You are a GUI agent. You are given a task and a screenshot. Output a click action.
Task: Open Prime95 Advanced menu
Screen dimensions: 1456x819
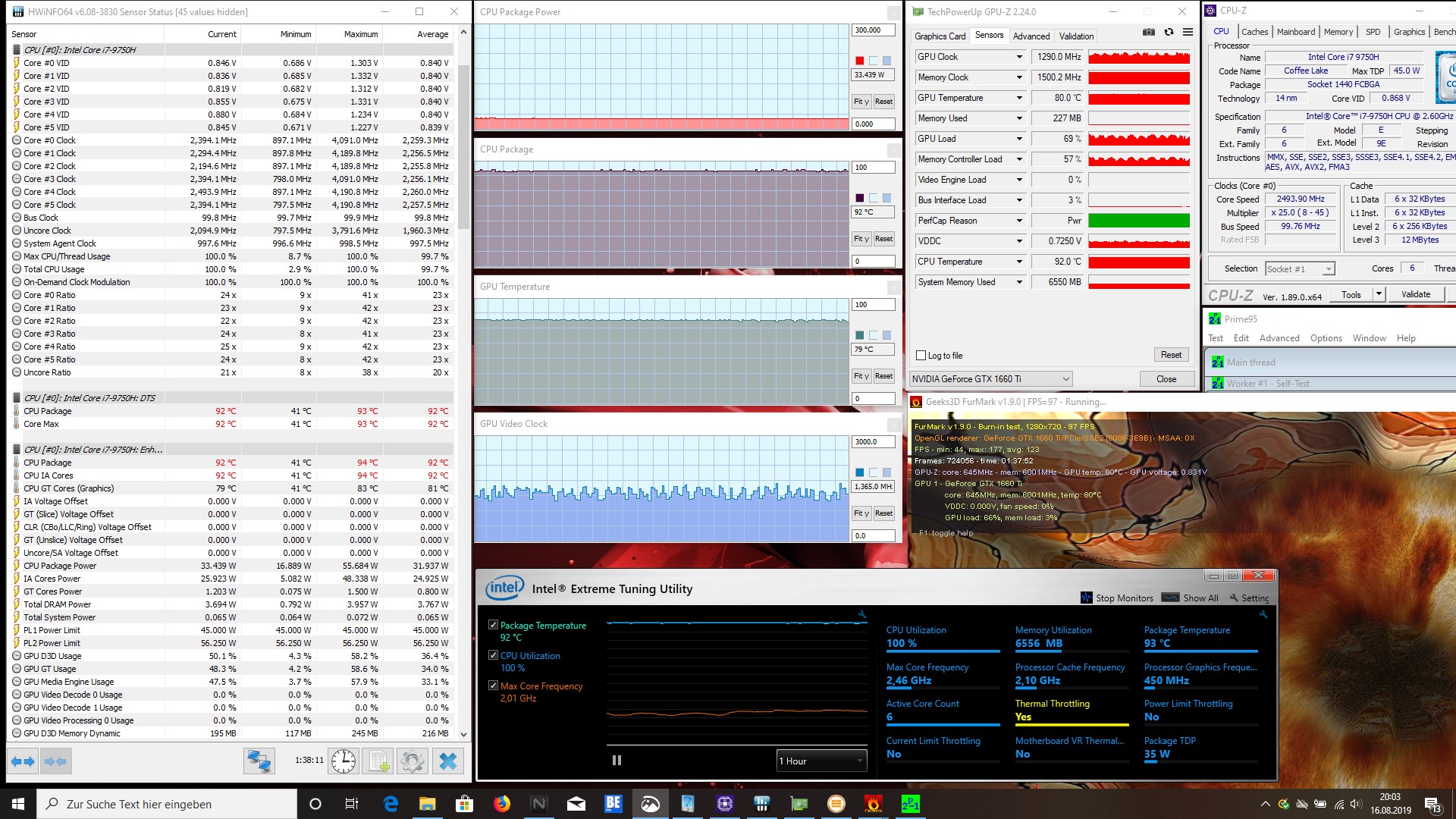1279,338
